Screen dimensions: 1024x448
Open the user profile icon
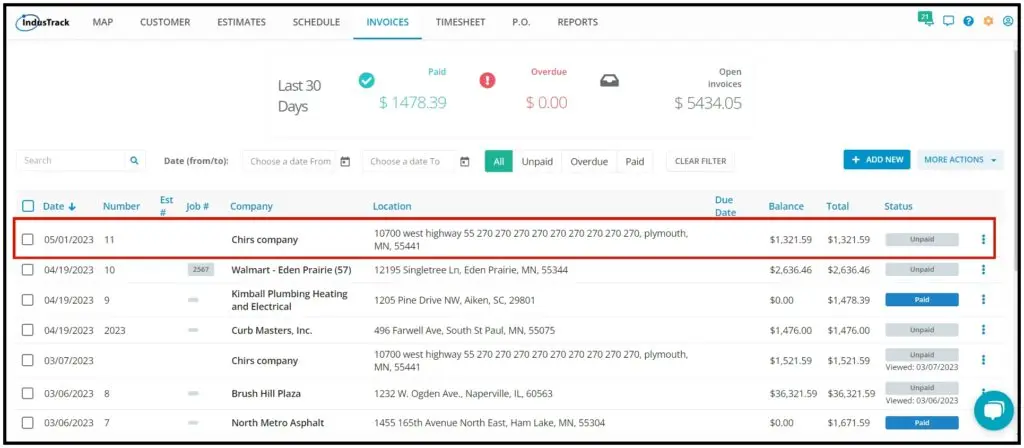[1008, 21]
